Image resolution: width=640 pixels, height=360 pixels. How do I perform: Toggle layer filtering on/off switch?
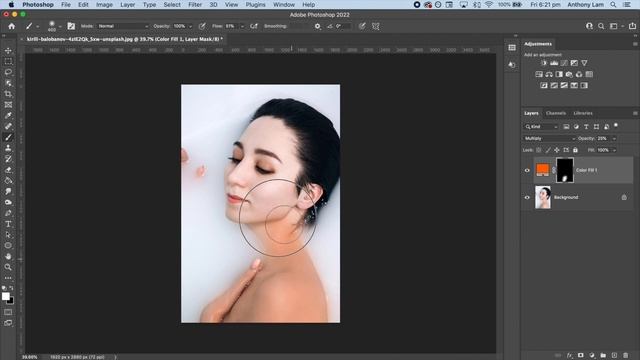point(616,125)
